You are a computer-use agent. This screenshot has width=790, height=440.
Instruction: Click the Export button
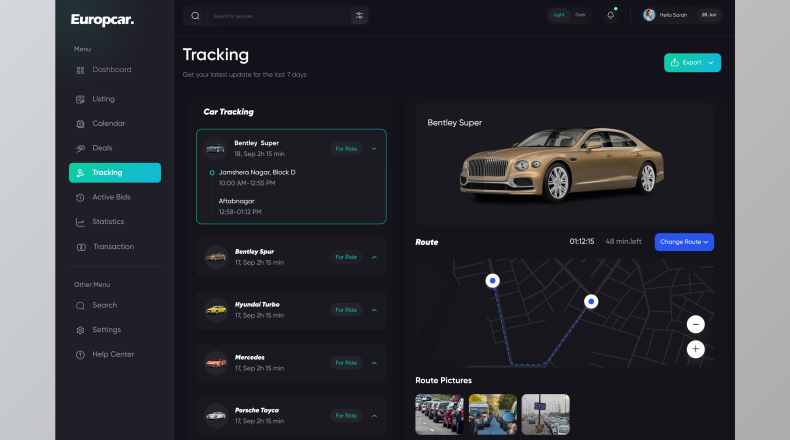click(x=692, y=62)
